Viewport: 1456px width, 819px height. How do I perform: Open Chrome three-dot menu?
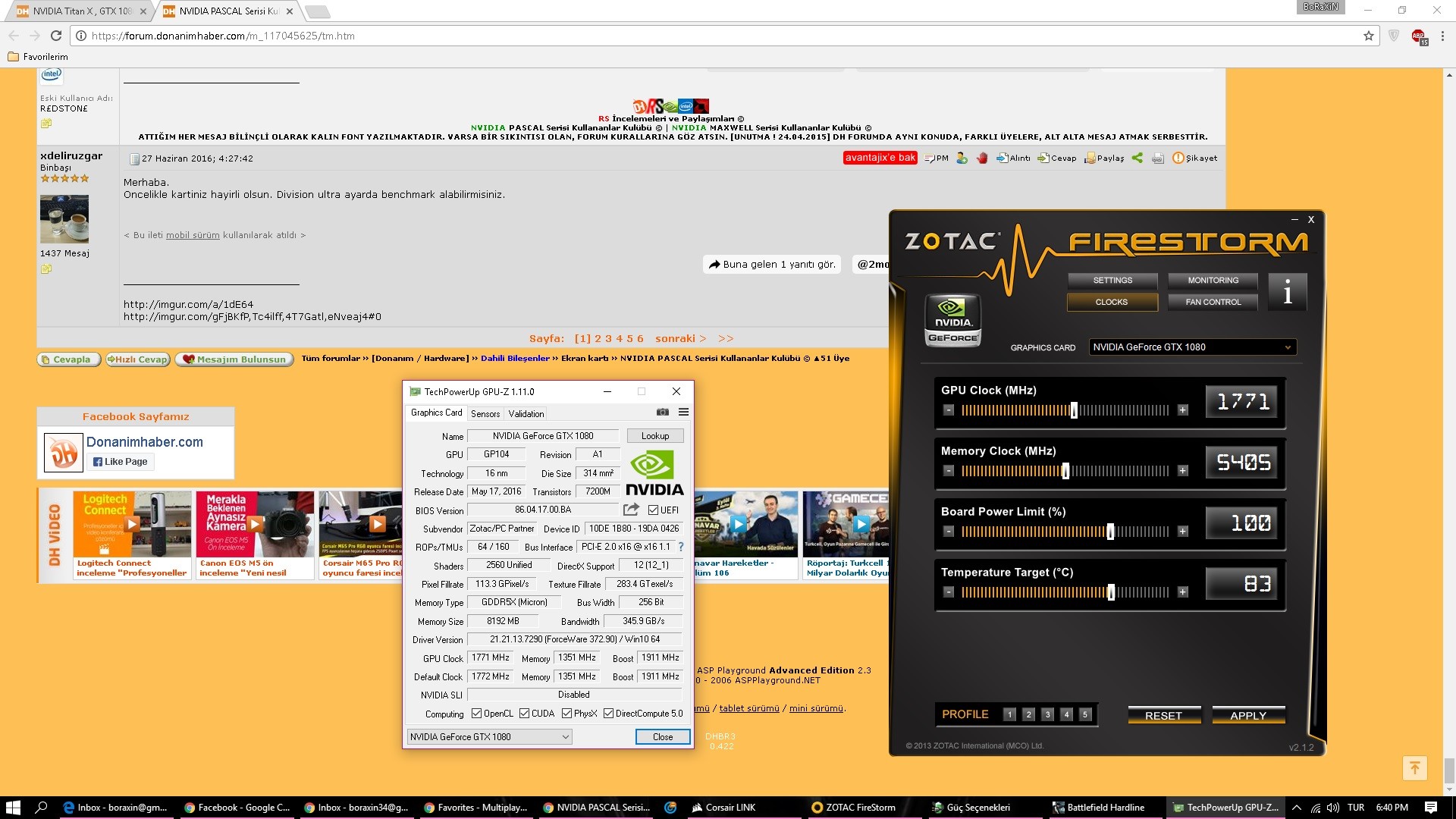tap(1442, 36)
